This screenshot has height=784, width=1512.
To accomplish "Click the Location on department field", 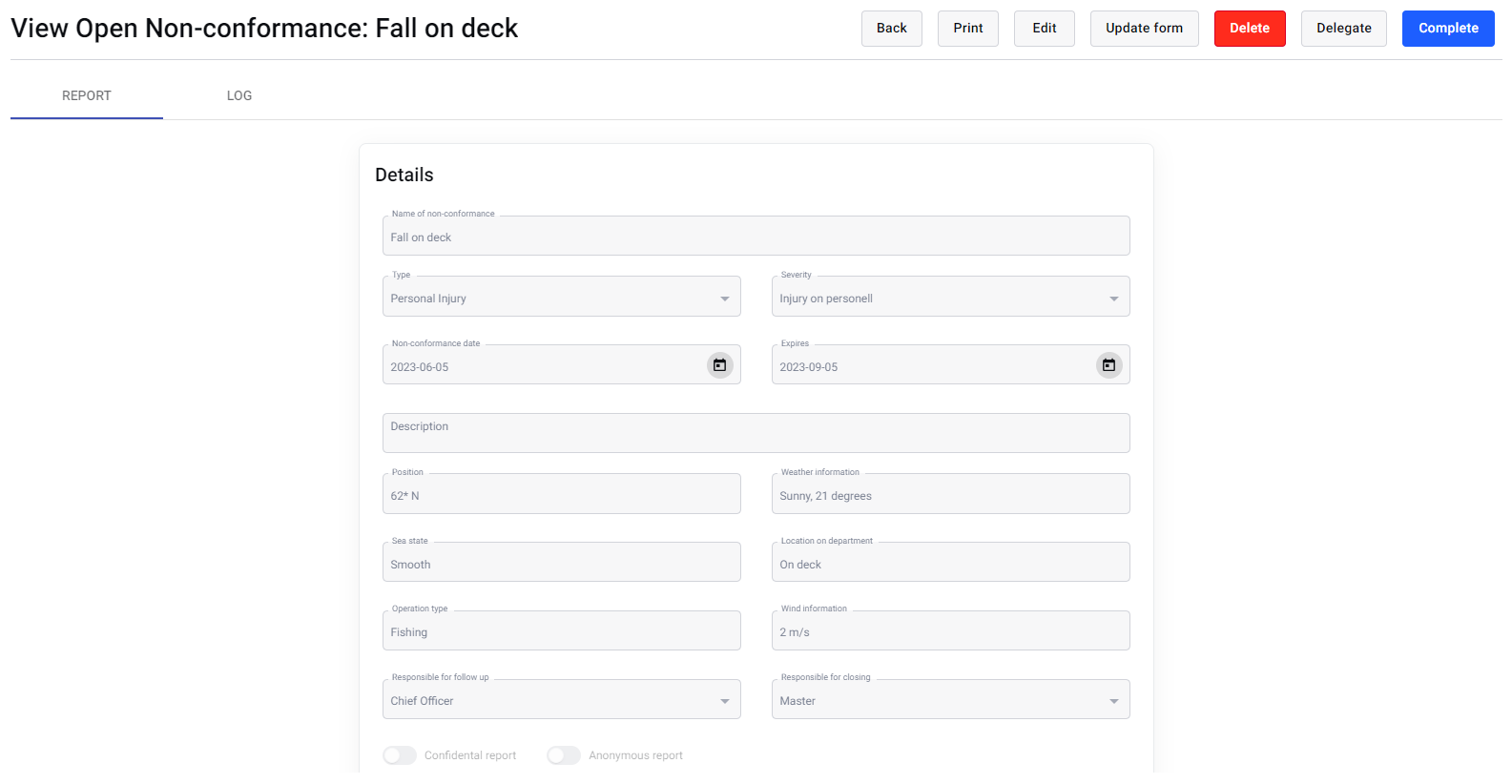I will click(951, 562).
